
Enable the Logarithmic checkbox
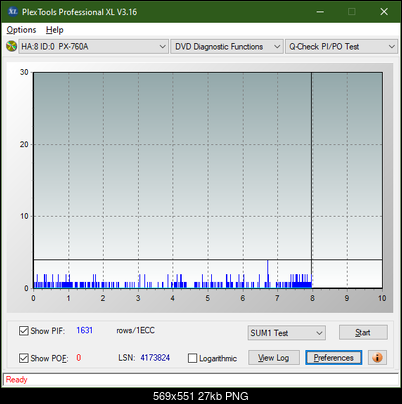[x=193, y=358]
